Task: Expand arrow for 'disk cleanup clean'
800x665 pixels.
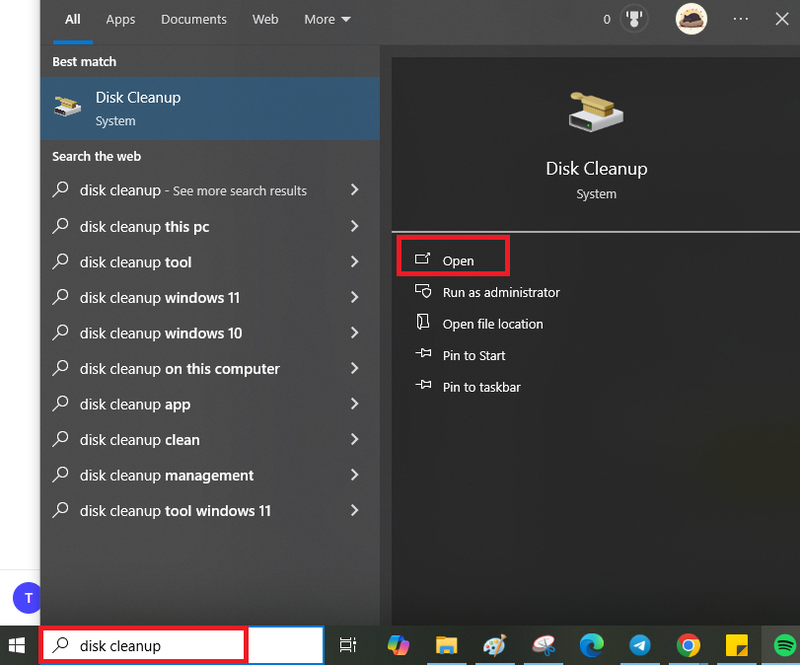Action: pyautogui.click(x=355, y=439)
